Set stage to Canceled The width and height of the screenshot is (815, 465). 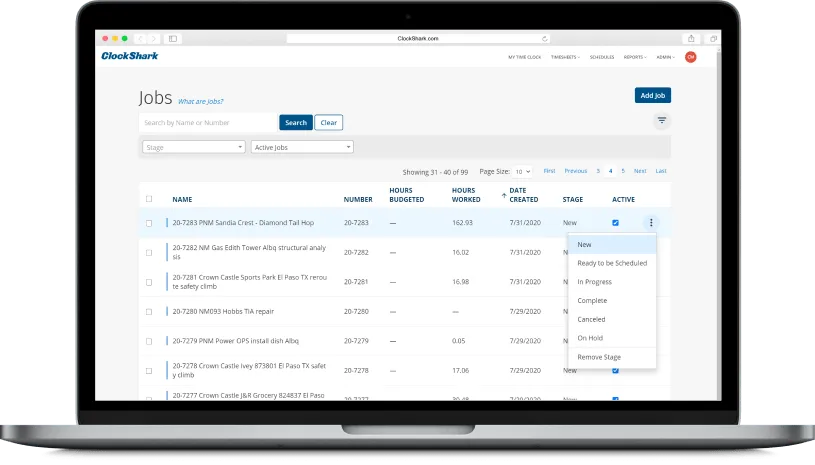point(612,319)
